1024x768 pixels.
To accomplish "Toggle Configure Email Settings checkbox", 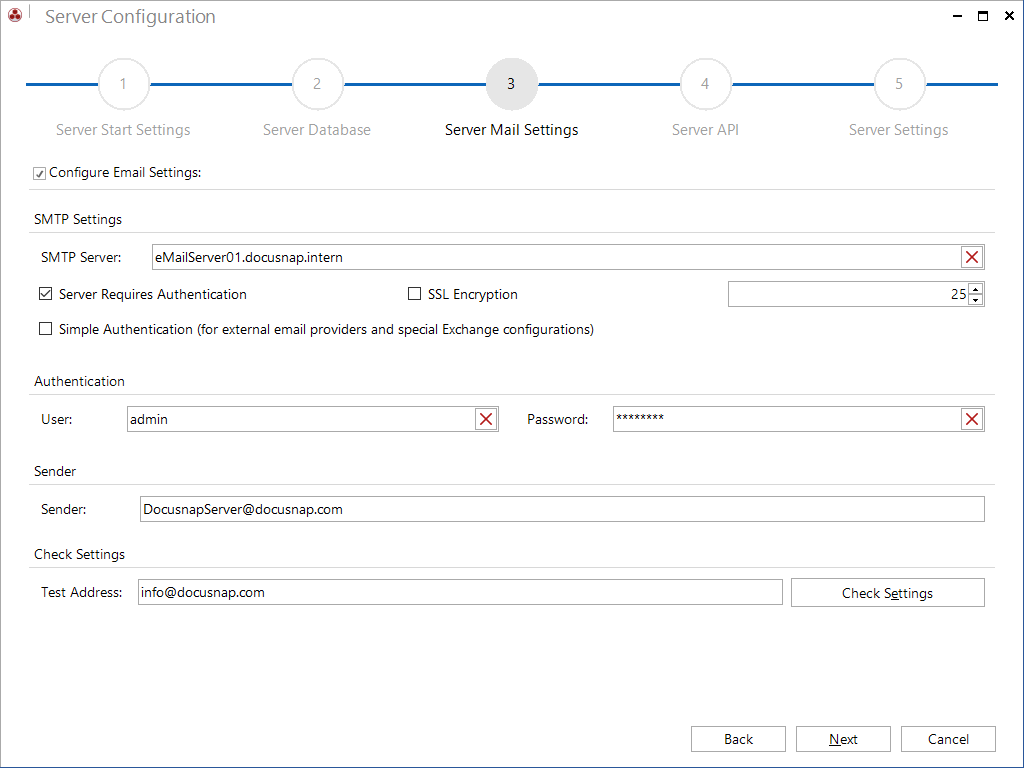I will click(39, 173).
